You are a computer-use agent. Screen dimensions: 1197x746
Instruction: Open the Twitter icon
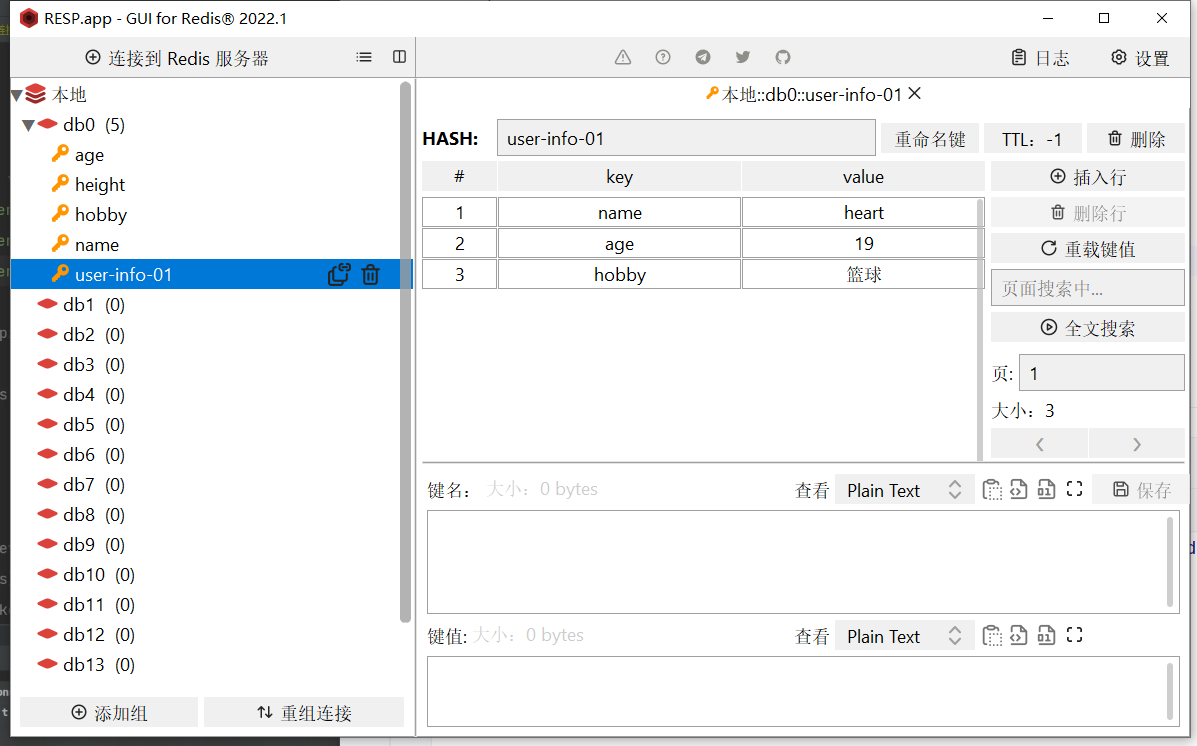[743, 57]
